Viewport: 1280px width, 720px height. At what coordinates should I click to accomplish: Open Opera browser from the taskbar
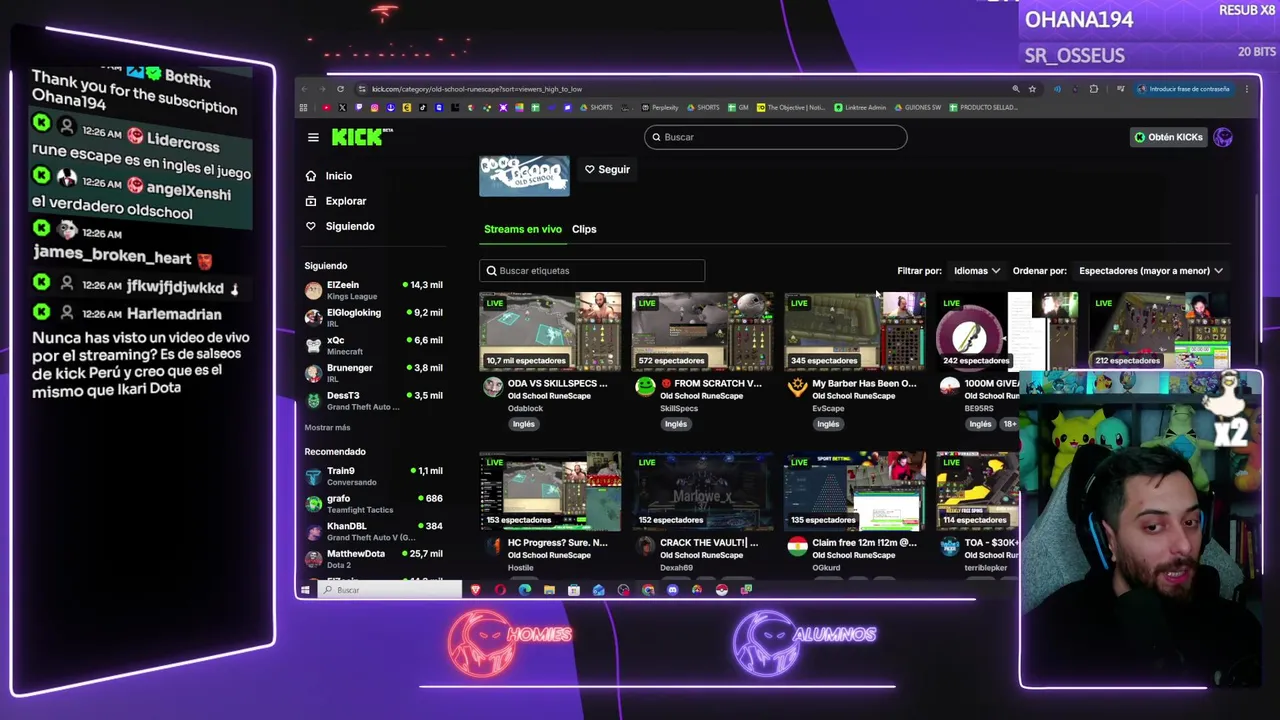coord(500,590)
